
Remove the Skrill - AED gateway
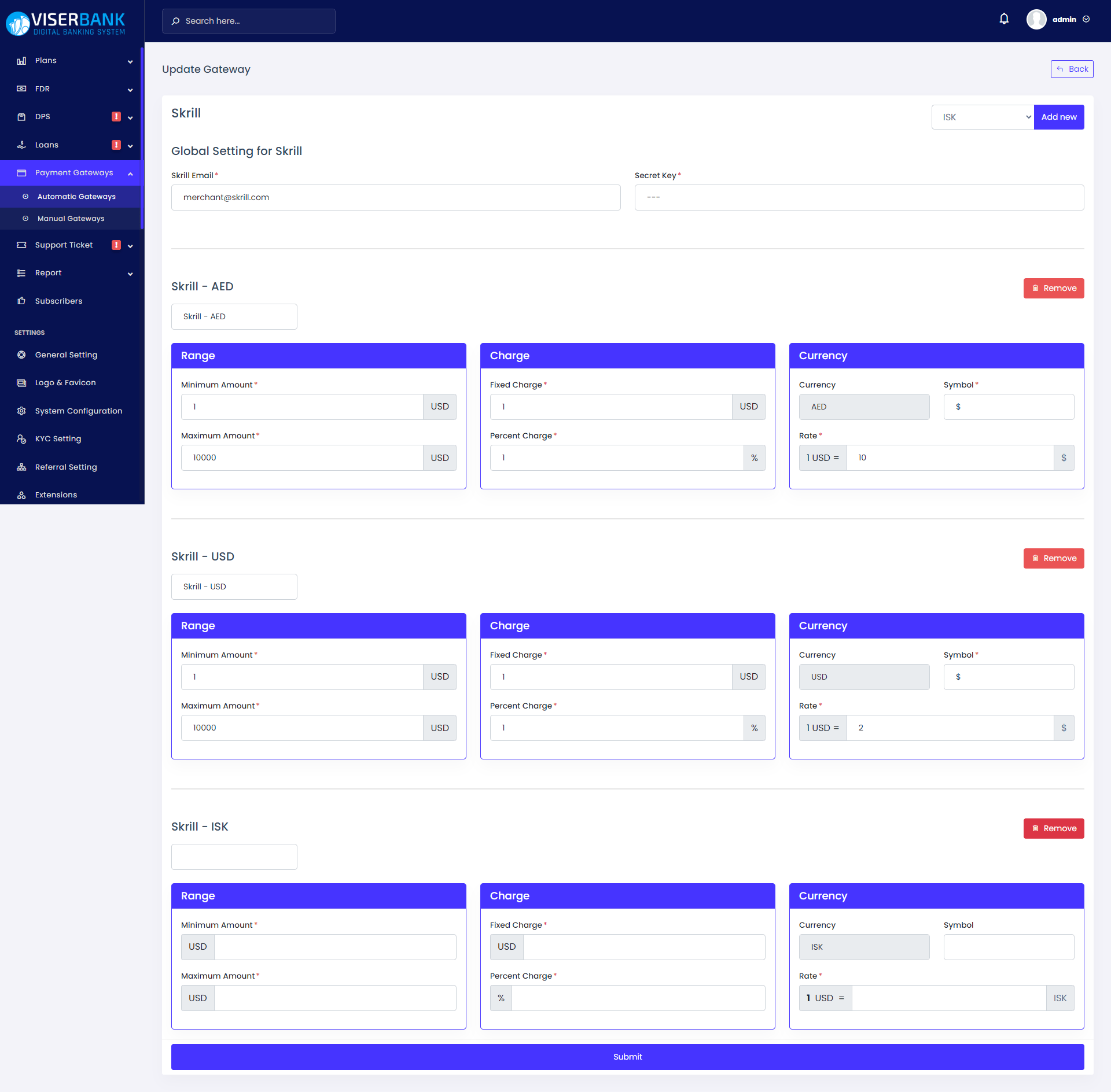(x=1054, y=288)
